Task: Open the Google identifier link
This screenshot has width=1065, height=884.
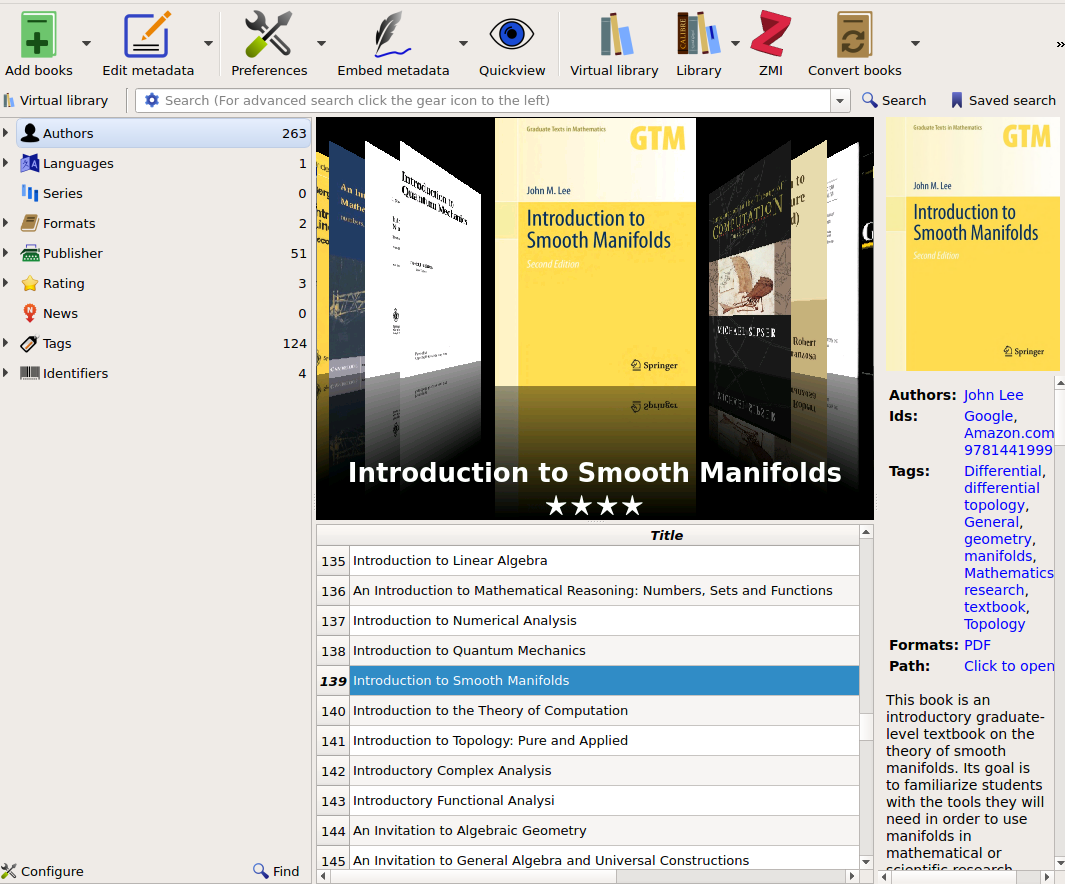Action: tap(988, 416)
